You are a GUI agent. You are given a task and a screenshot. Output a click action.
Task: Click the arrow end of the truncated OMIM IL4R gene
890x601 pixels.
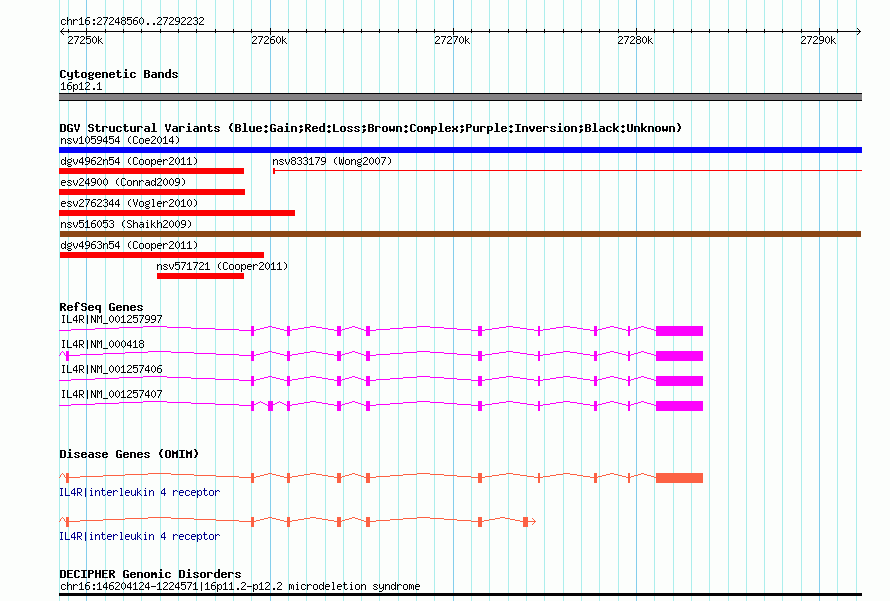[x=533, y=522]
